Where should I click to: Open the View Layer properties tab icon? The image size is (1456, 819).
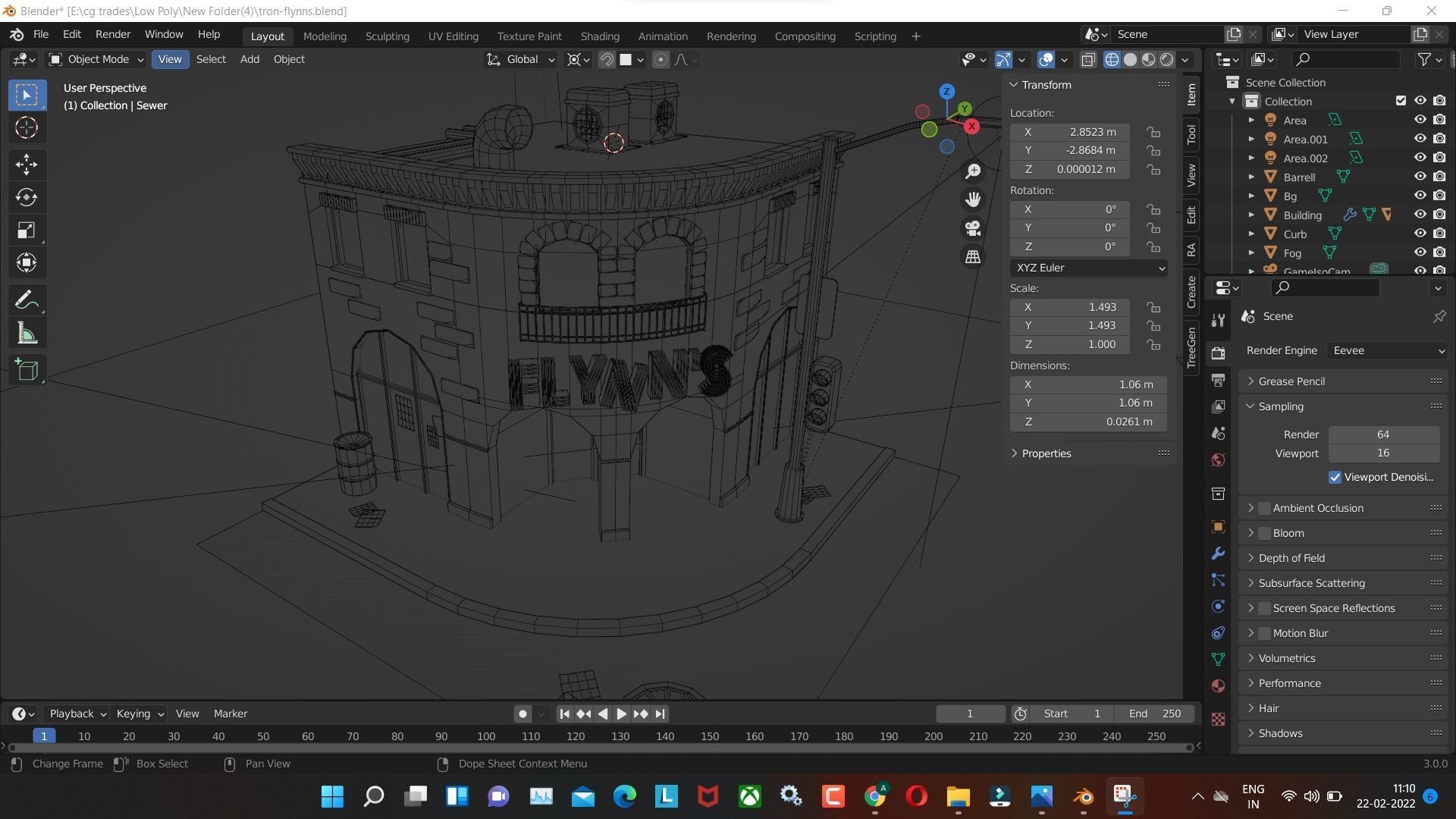pyautogui.click(x=1218, y=406)
